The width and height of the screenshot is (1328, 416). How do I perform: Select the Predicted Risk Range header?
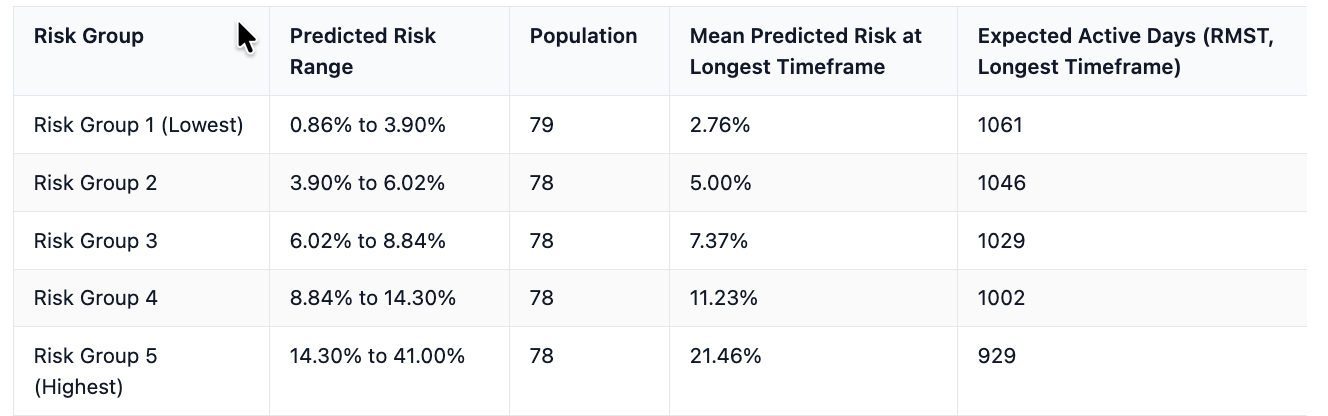363,51
